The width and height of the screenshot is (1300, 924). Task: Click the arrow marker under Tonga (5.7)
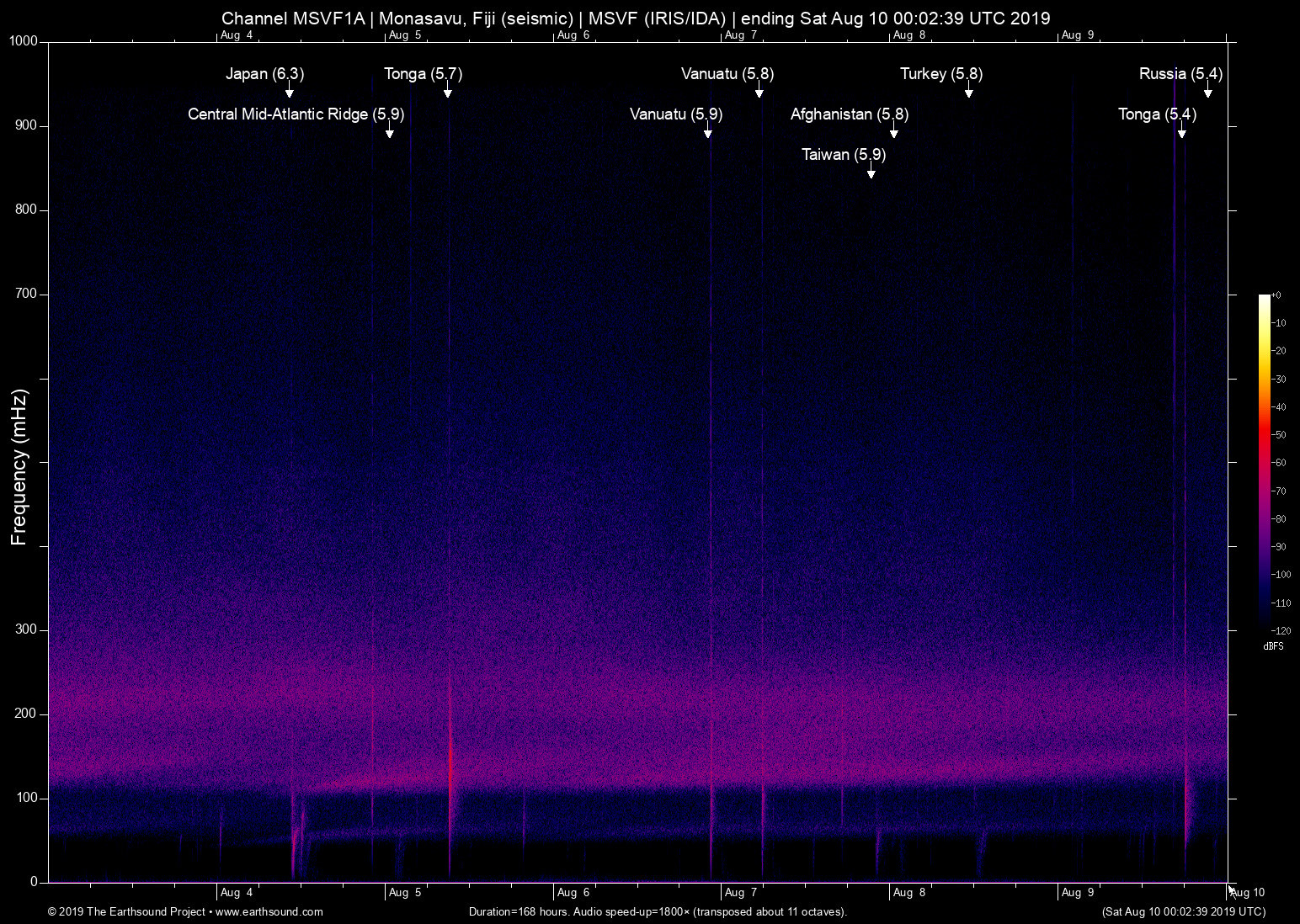(448, 91)
